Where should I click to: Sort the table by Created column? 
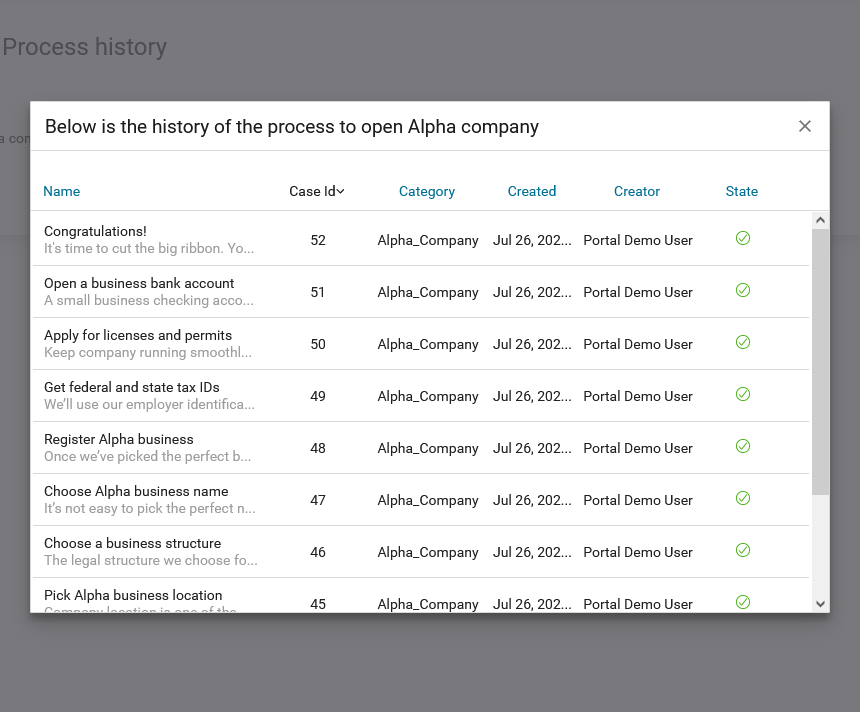pyautogui.click(x=531, y=191)
